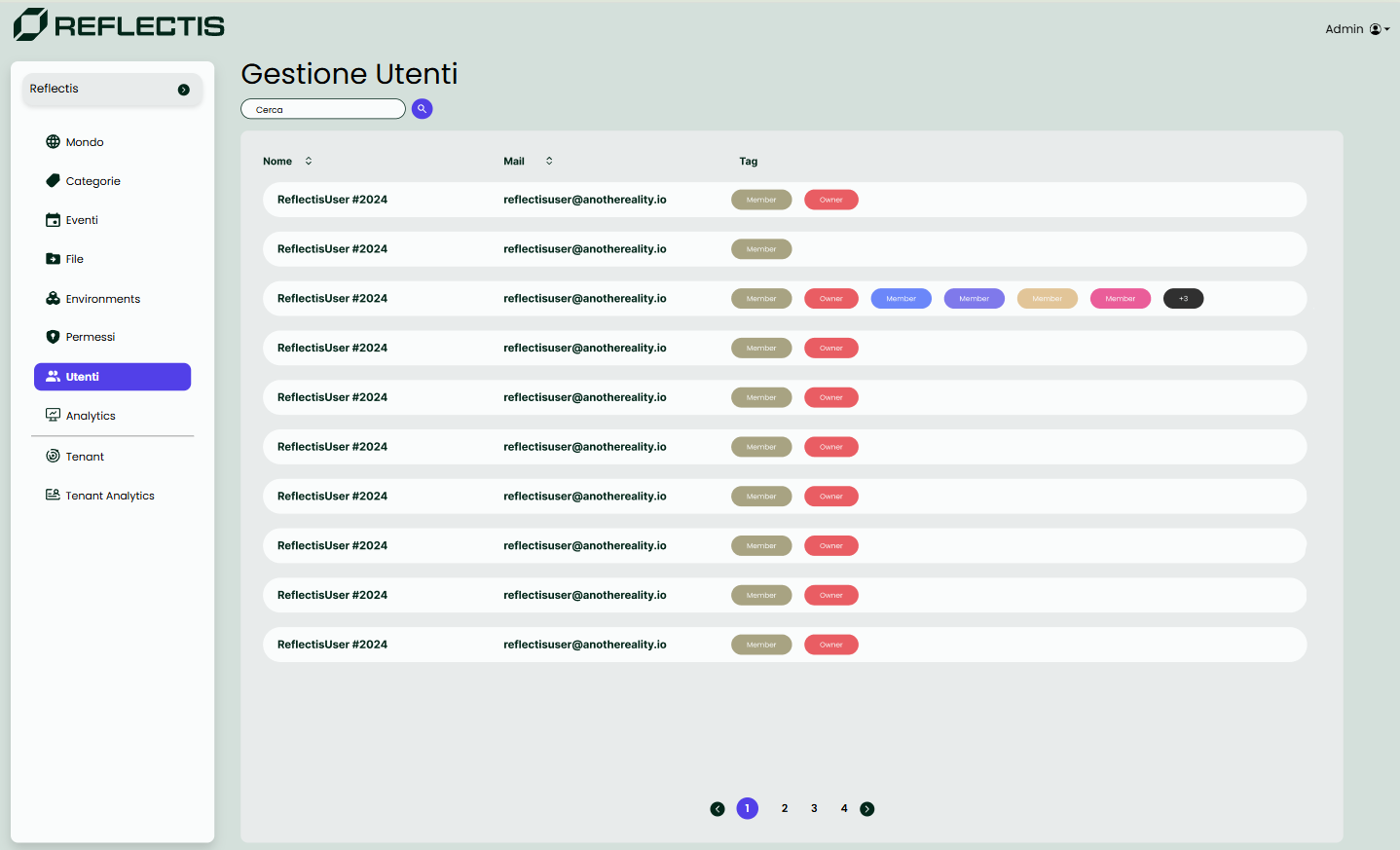The image size is (1400, 850).
Task: Click the Environments cubes icon
Action: point(54,299)
